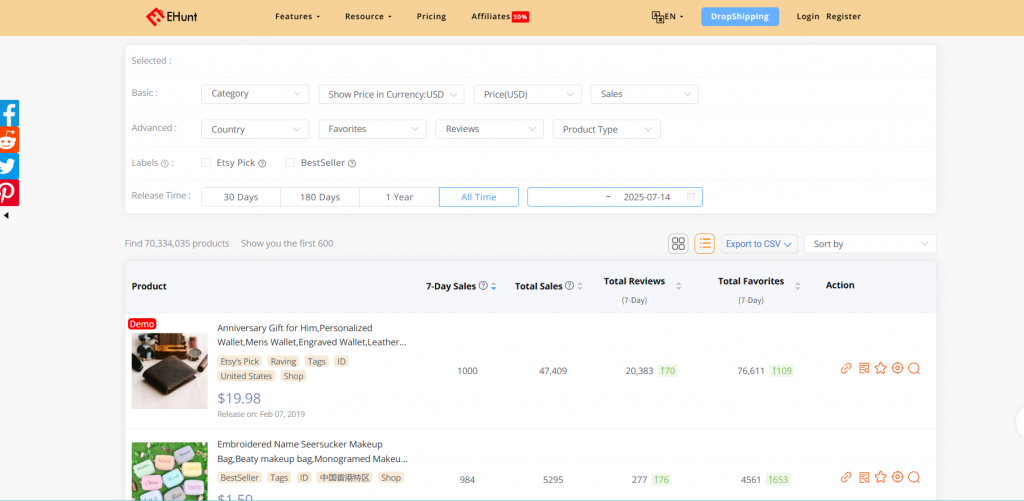Image resolution: width=1024 pixels, height=501 pixels.
Task: Open the Affiliates page
Action: click(500, 16)
